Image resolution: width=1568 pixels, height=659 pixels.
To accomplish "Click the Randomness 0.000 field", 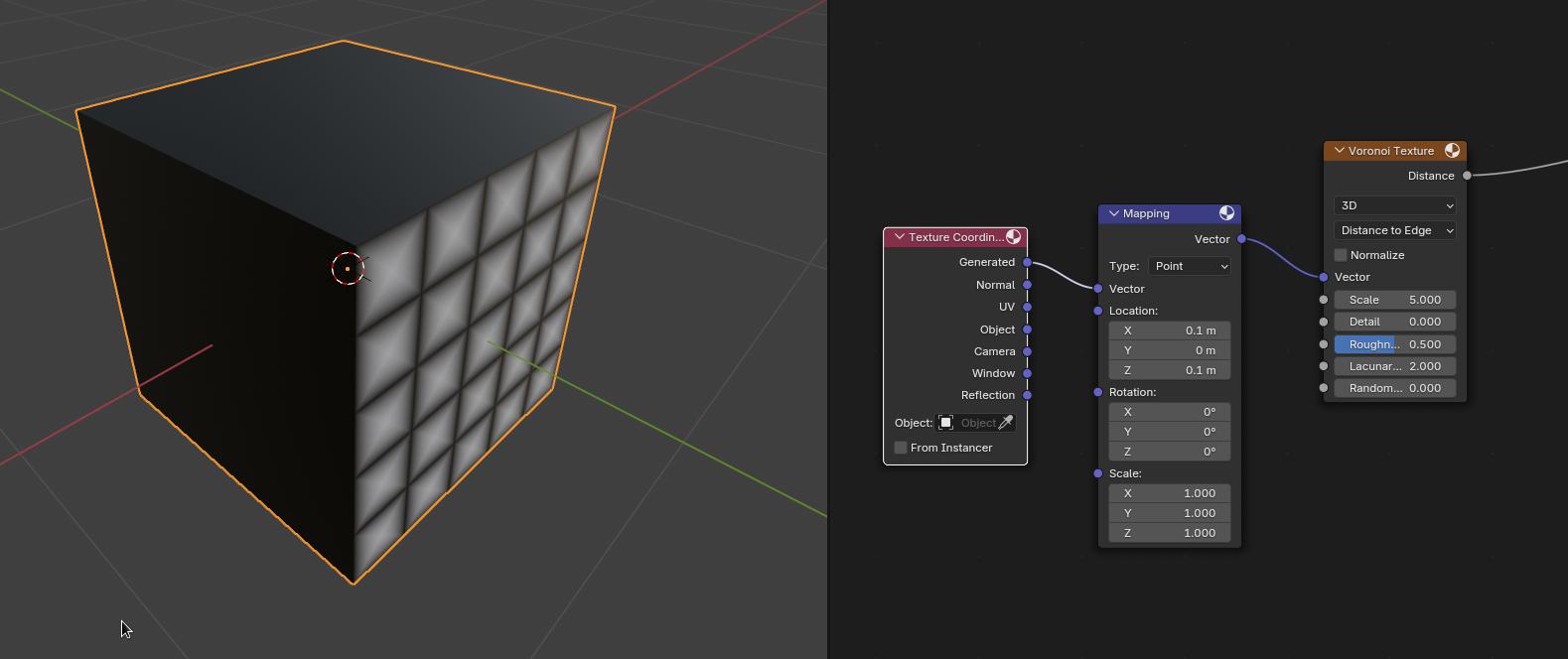I will (x=1395, y=388).
